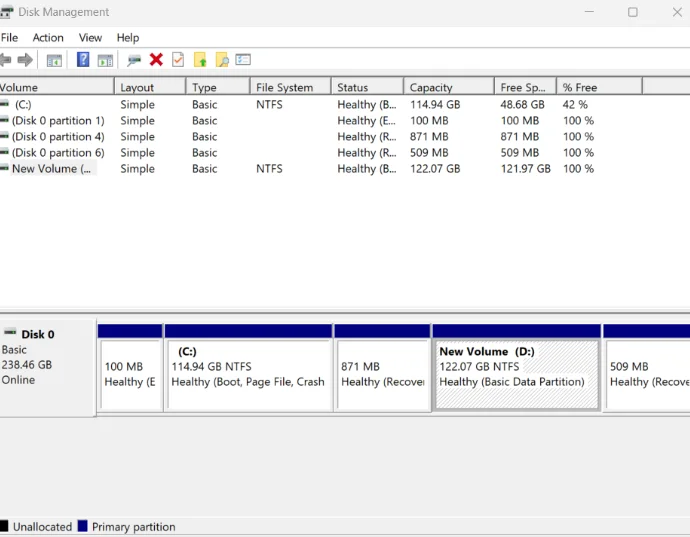Select the 100 MB partition block on Disk 0
690x537 pixels.
130,368
